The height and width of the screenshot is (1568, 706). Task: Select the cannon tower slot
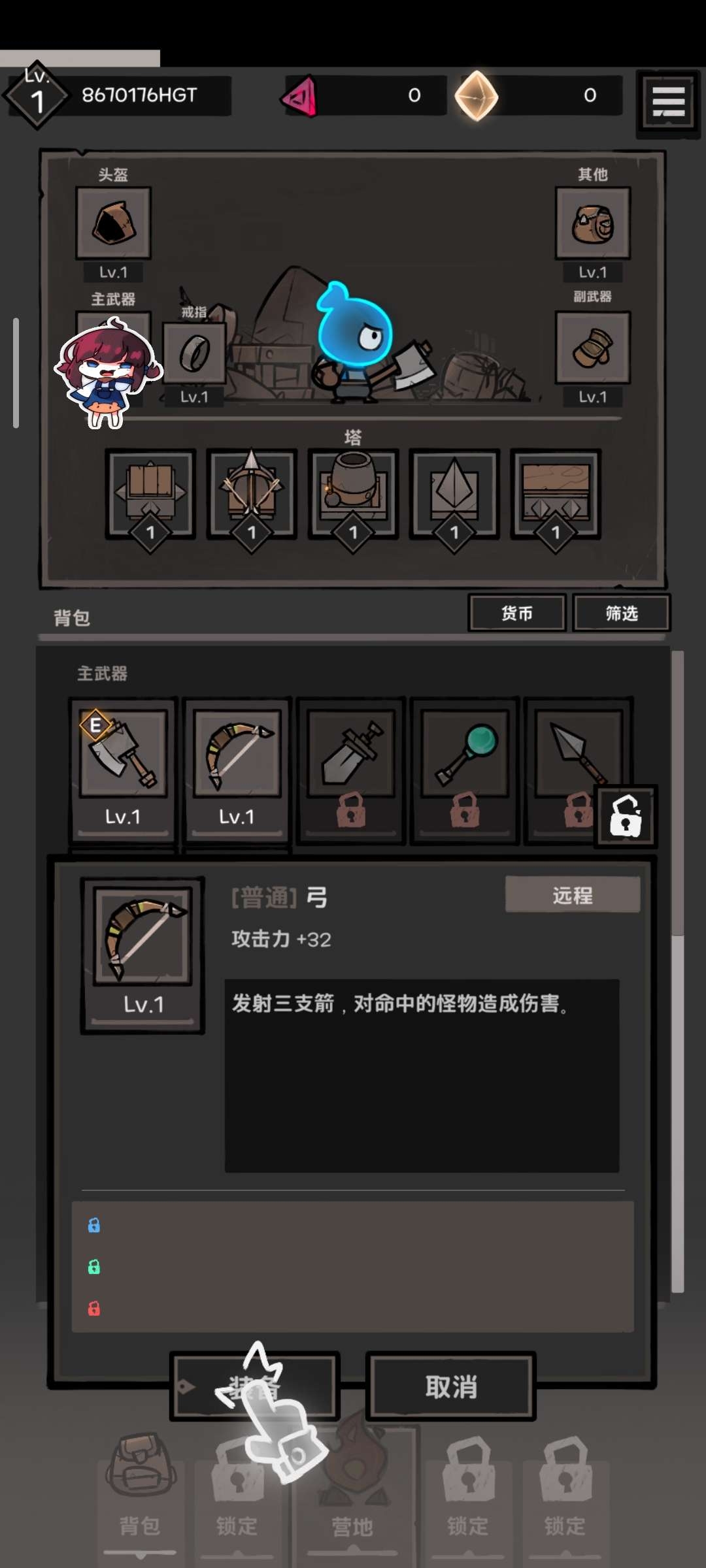point(353,494)
